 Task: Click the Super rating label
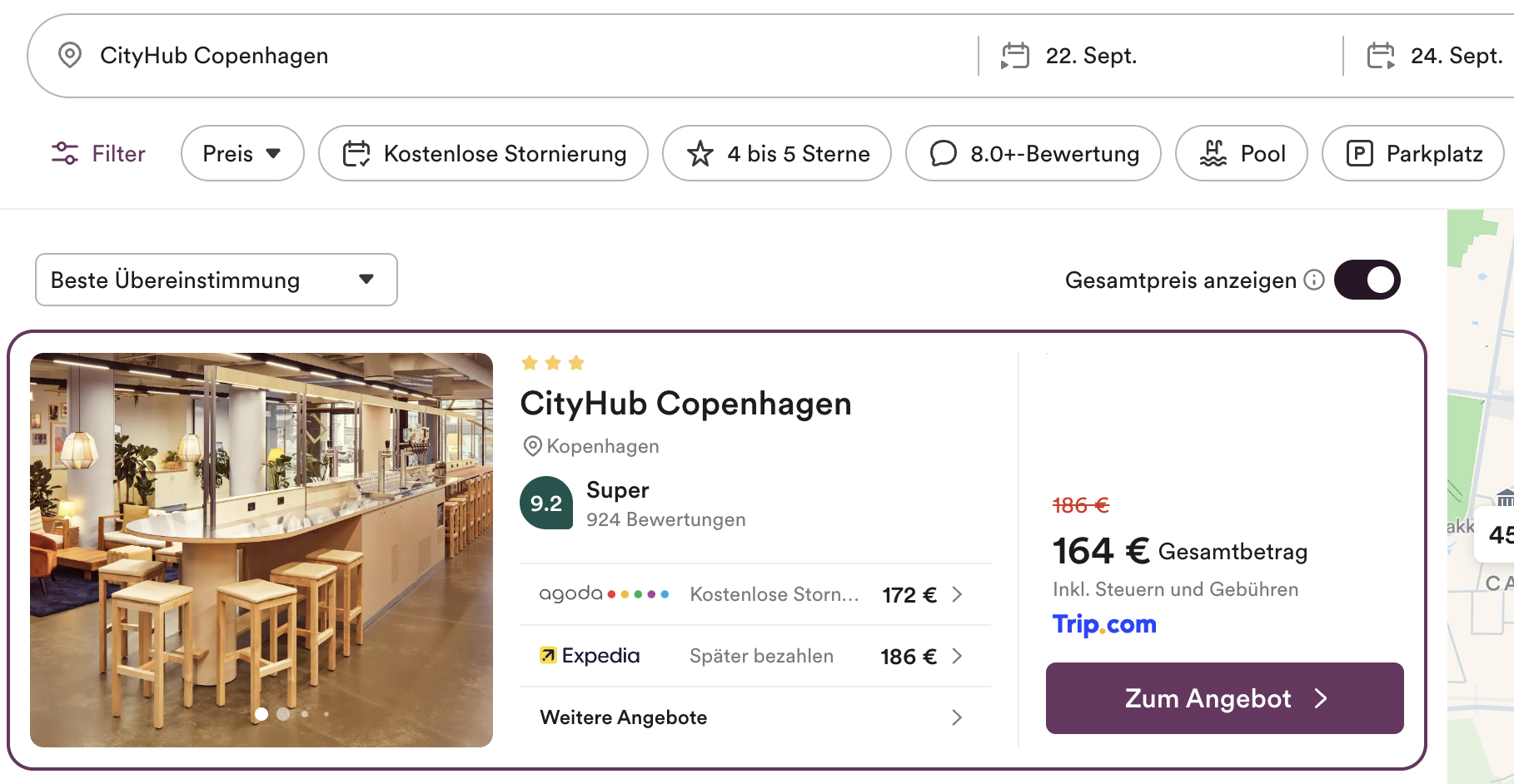[618, 490]
